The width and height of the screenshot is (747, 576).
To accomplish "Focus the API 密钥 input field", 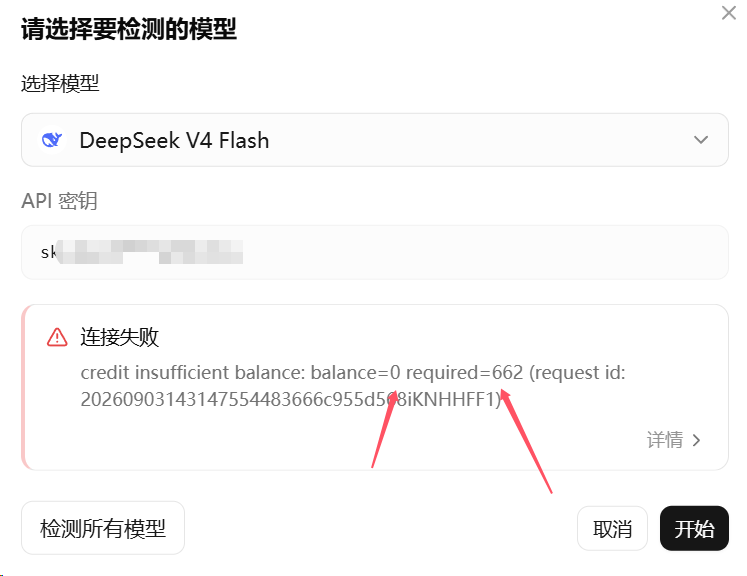I will (x=374, y=252).
